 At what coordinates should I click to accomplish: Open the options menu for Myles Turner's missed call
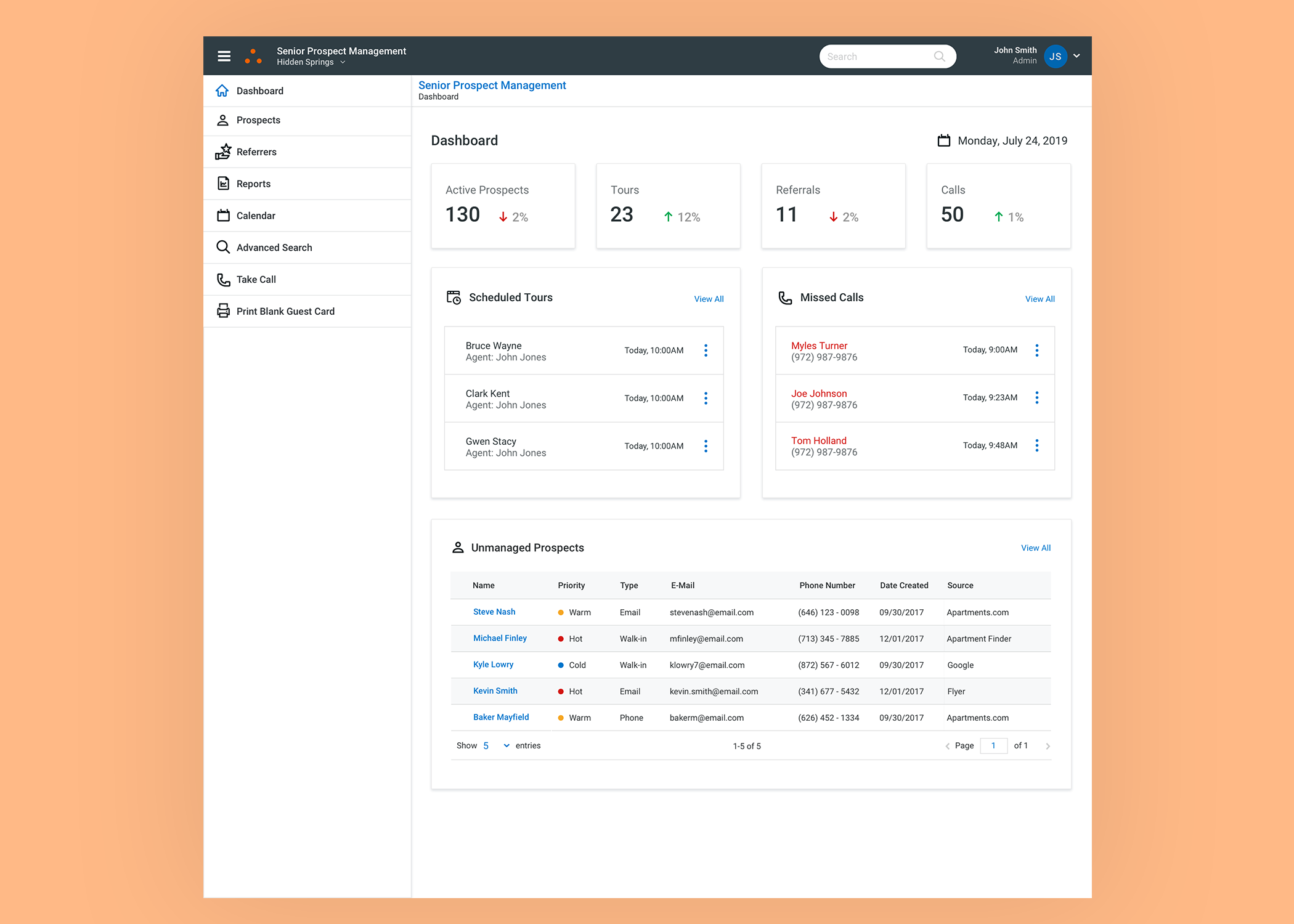point(1036,351)
